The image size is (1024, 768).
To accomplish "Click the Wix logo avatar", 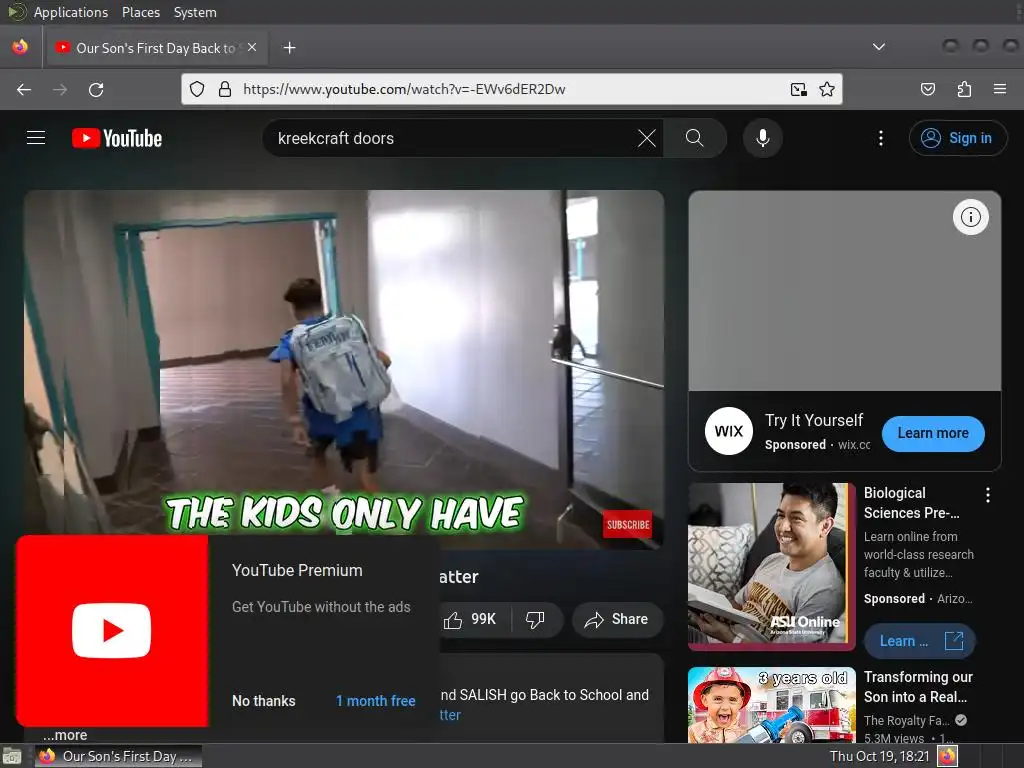I will tap(729, 431).
